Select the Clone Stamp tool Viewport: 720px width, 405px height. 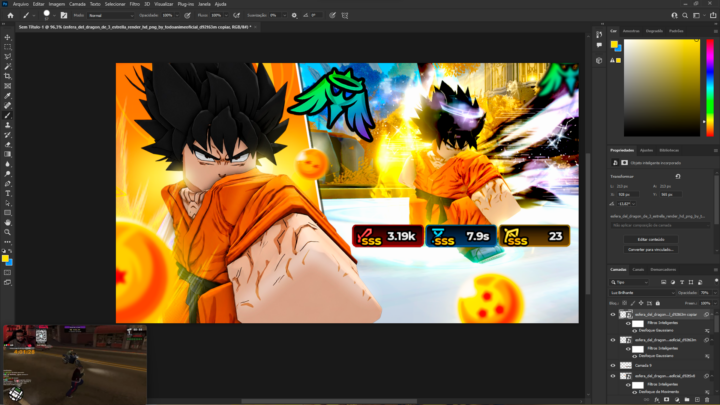[x=7, y=125]
